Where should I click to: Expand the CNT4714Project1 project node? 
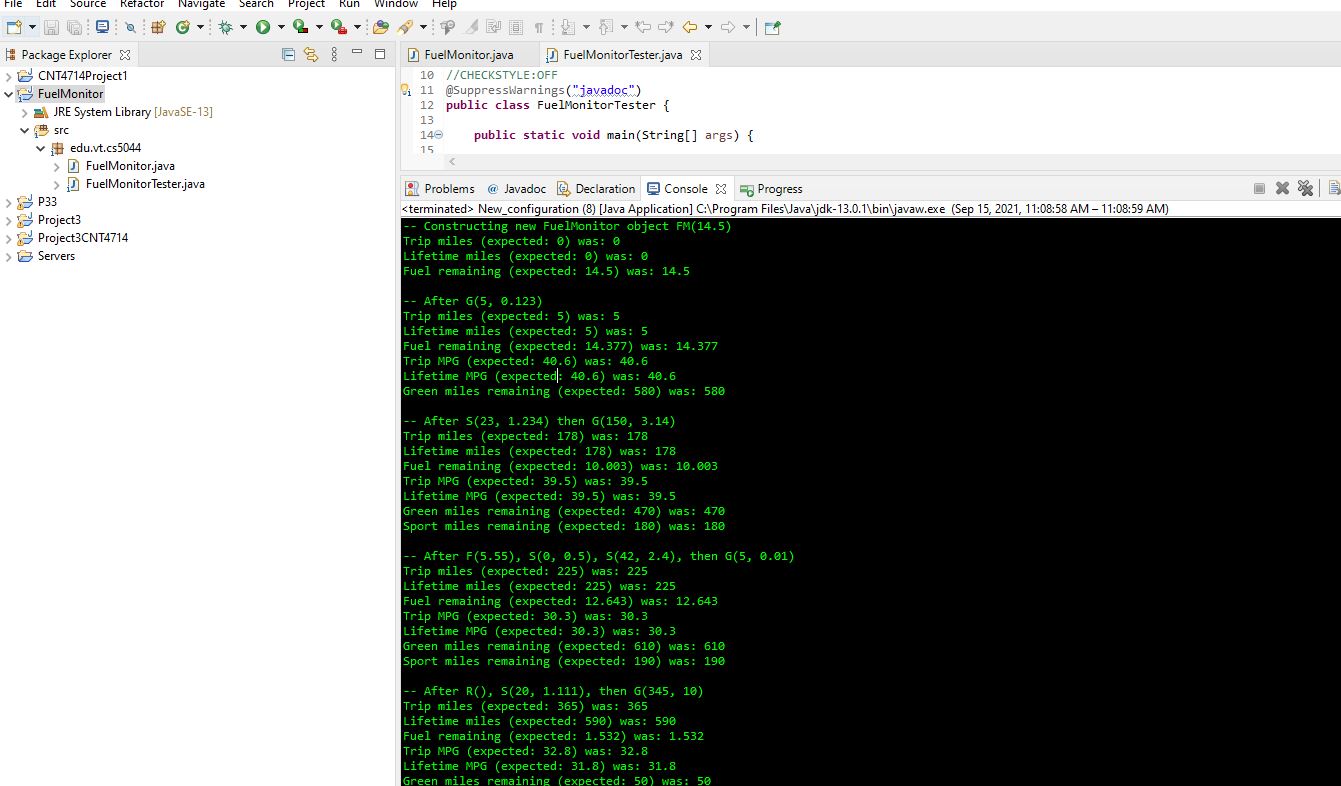tap(9, 76)
